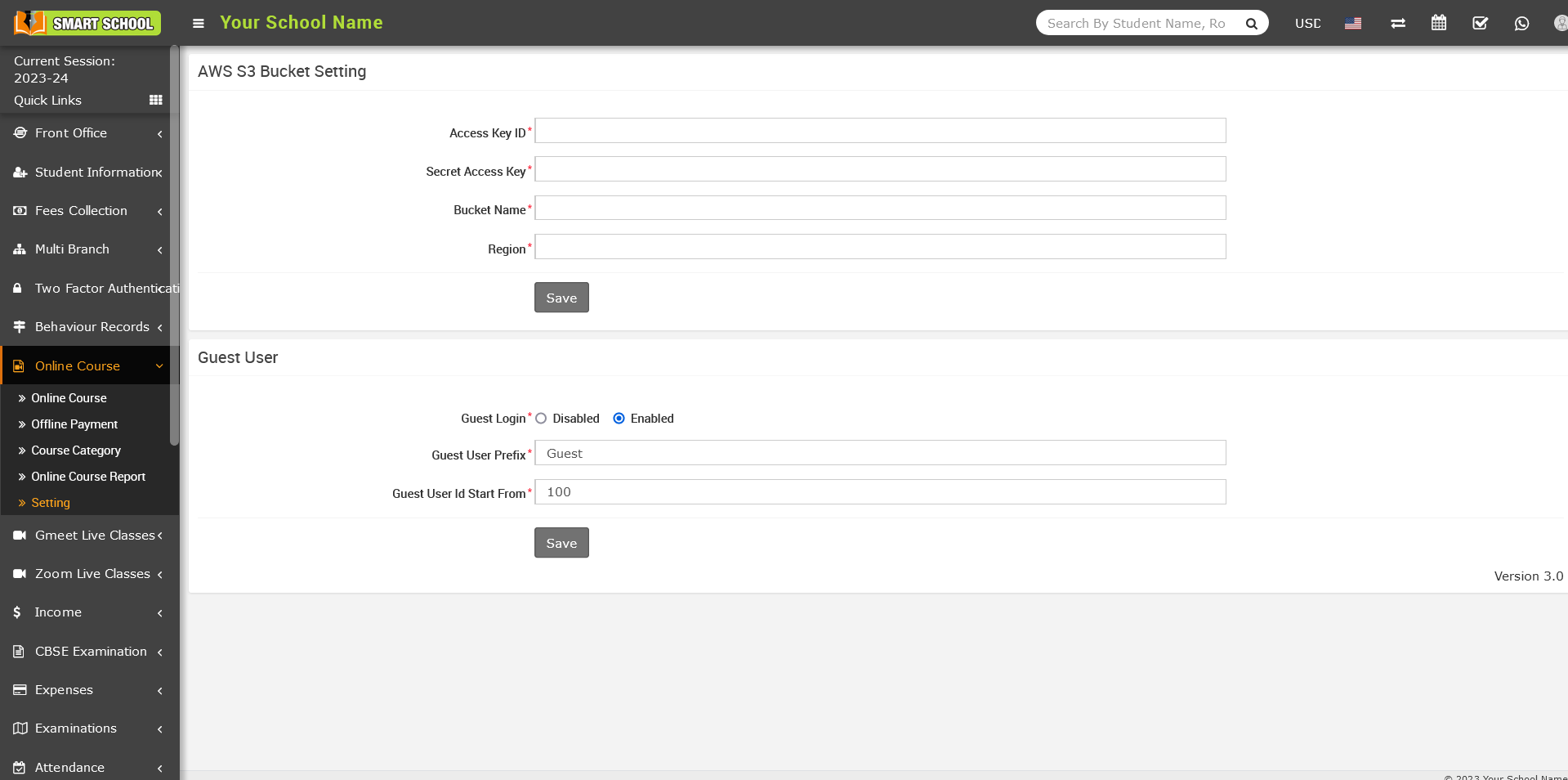The height and width of the screenshot is (780, 1568).
Task: Click the switch branch arrows icon
Action: [x=1397, y=23]
